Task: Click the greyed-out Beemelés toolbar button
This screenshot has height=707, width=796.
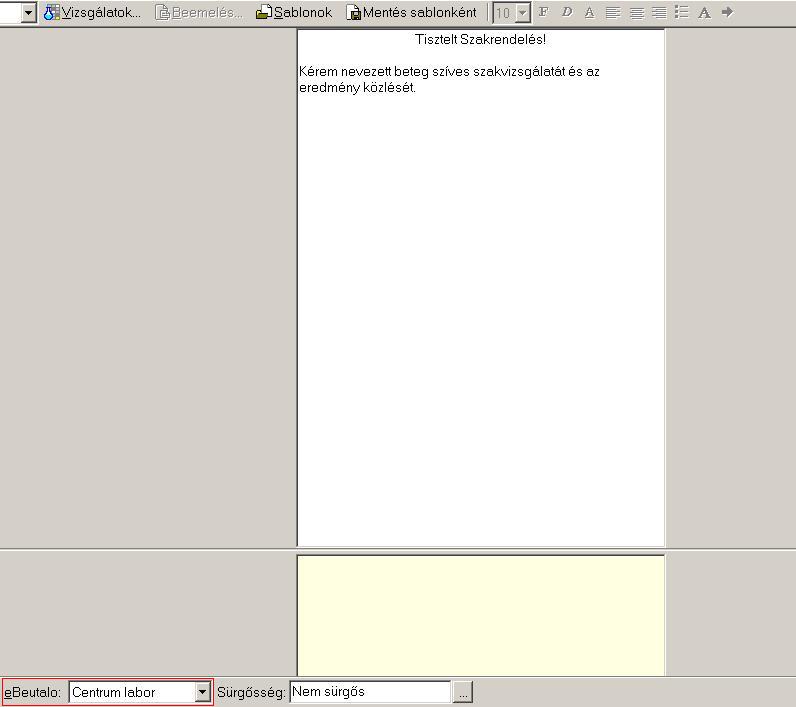Action: [x=198, y=12]
